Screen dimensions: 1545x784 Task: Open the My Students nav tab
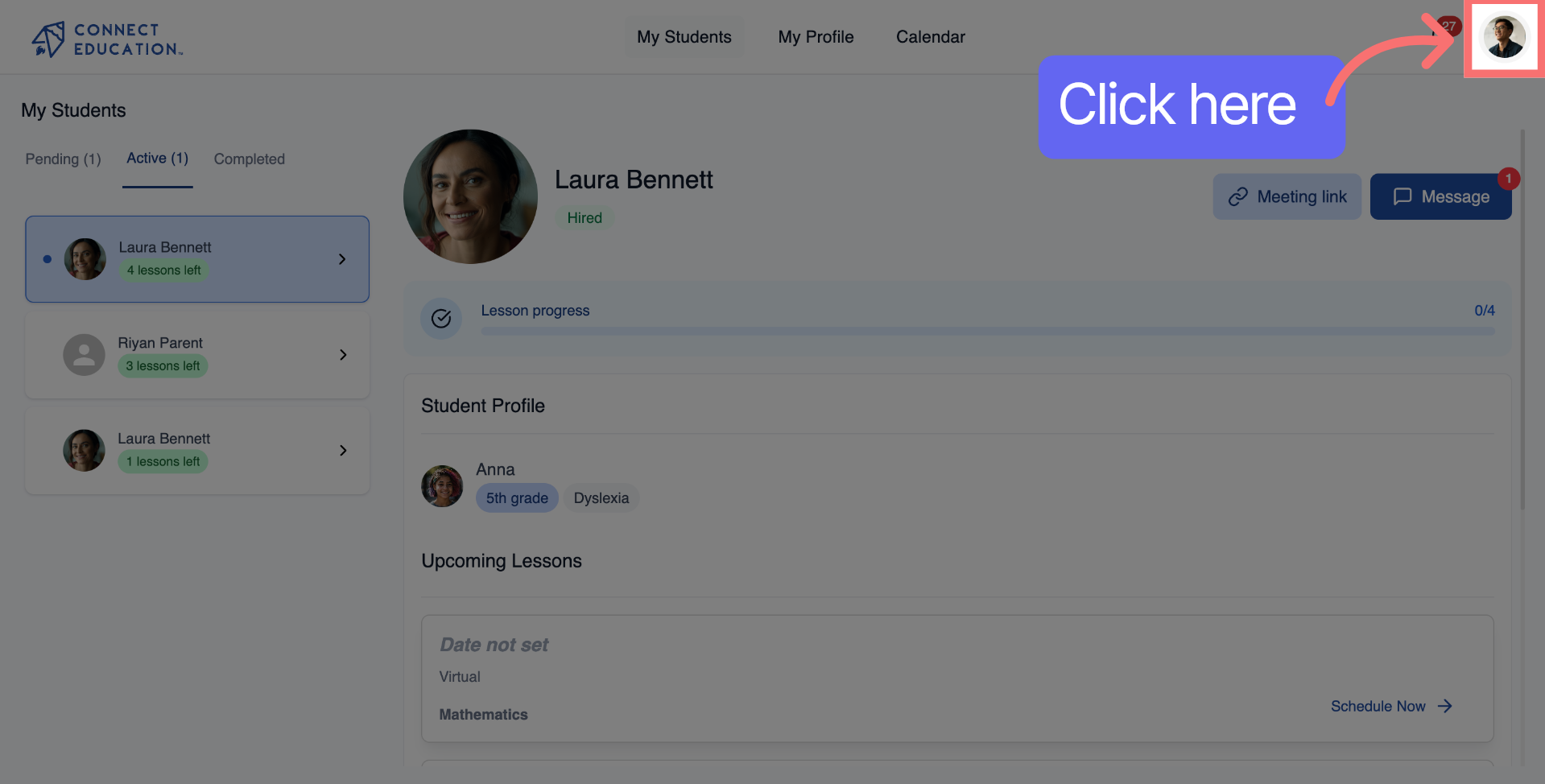684,37
